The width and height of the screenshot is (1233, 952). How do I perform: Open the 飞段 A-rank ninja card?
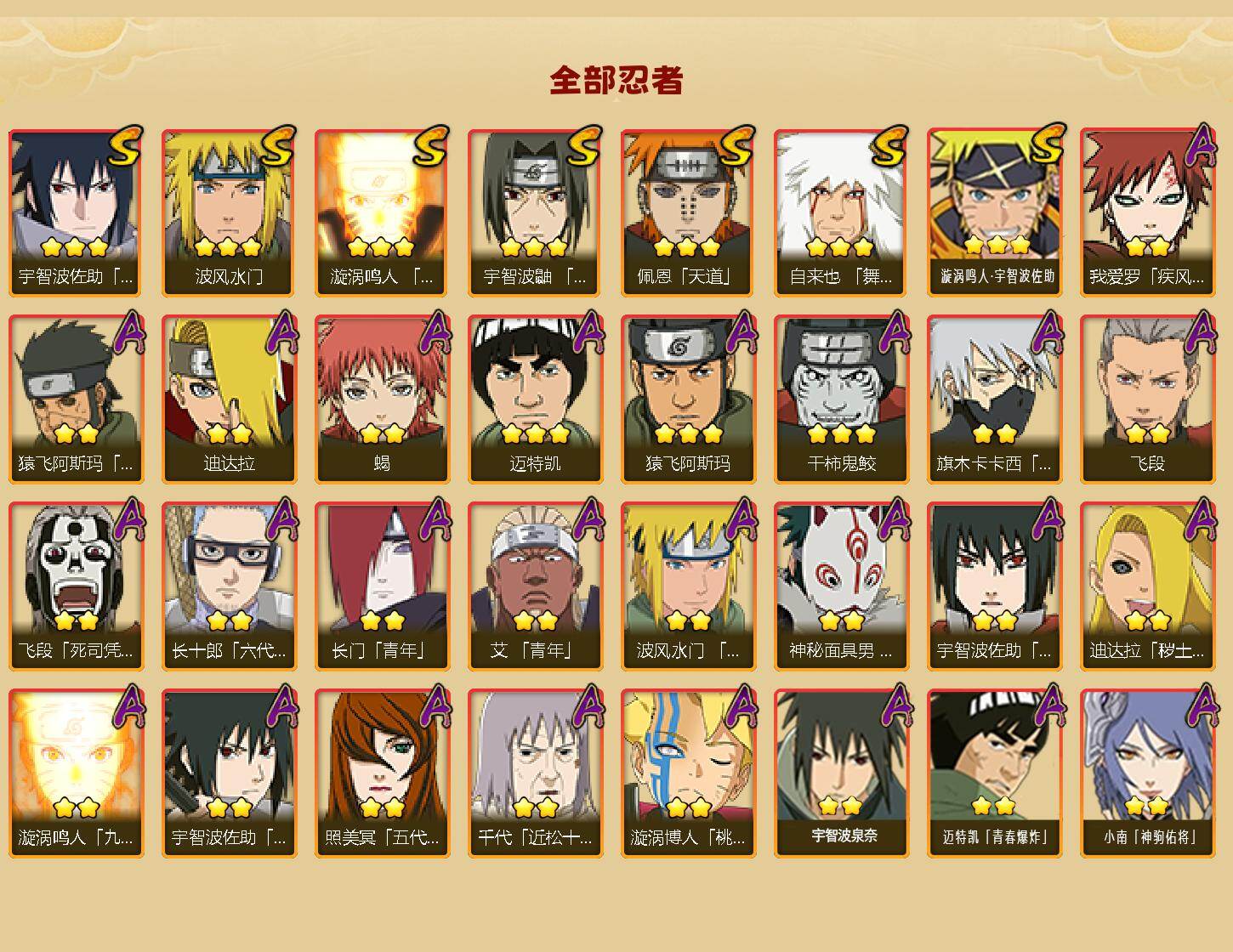[1147, 399]
